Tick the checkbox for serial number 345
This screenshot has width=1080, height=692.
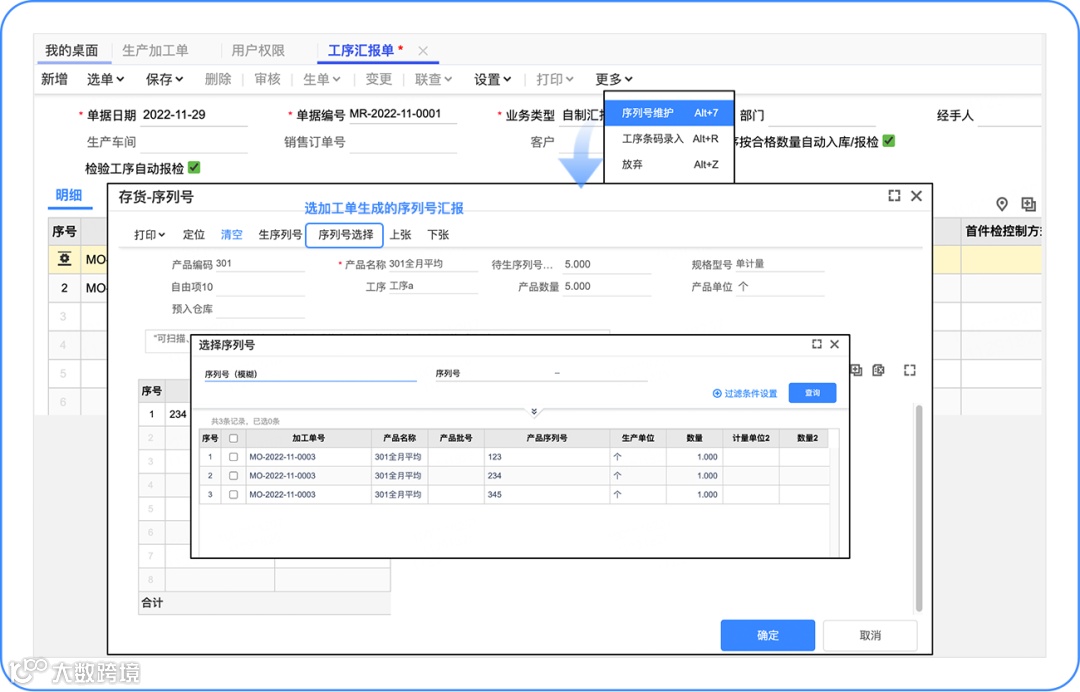233,494
